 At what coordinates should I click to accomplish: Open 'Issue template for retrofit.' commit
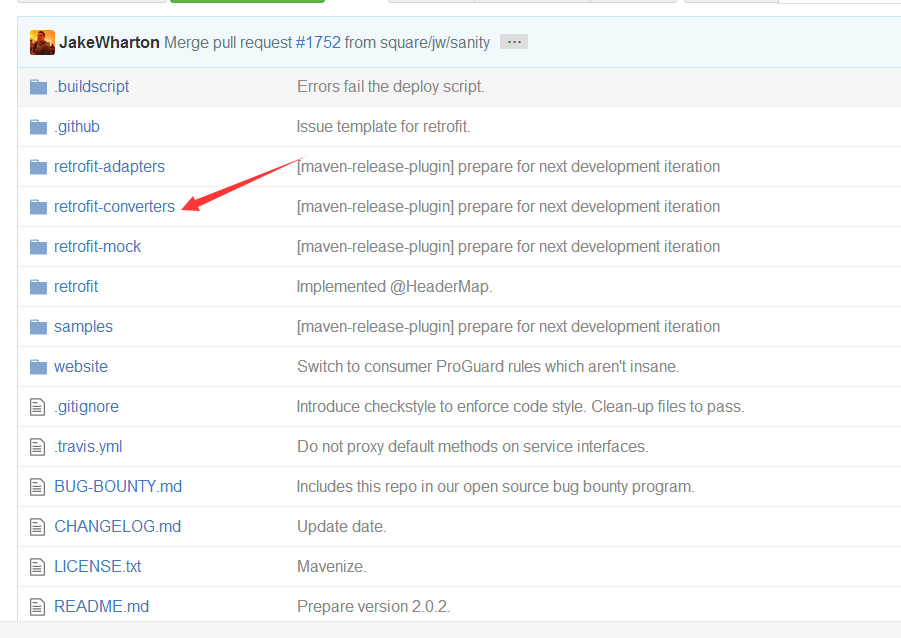[383, 126]
